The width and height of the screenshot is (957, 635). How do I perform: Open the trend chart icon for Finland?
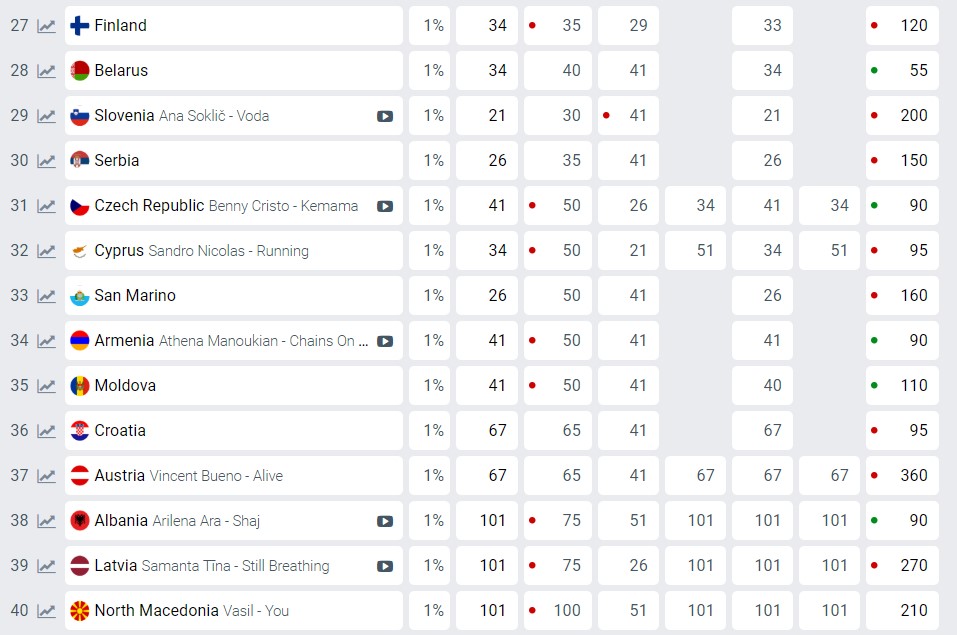(46, 26)
